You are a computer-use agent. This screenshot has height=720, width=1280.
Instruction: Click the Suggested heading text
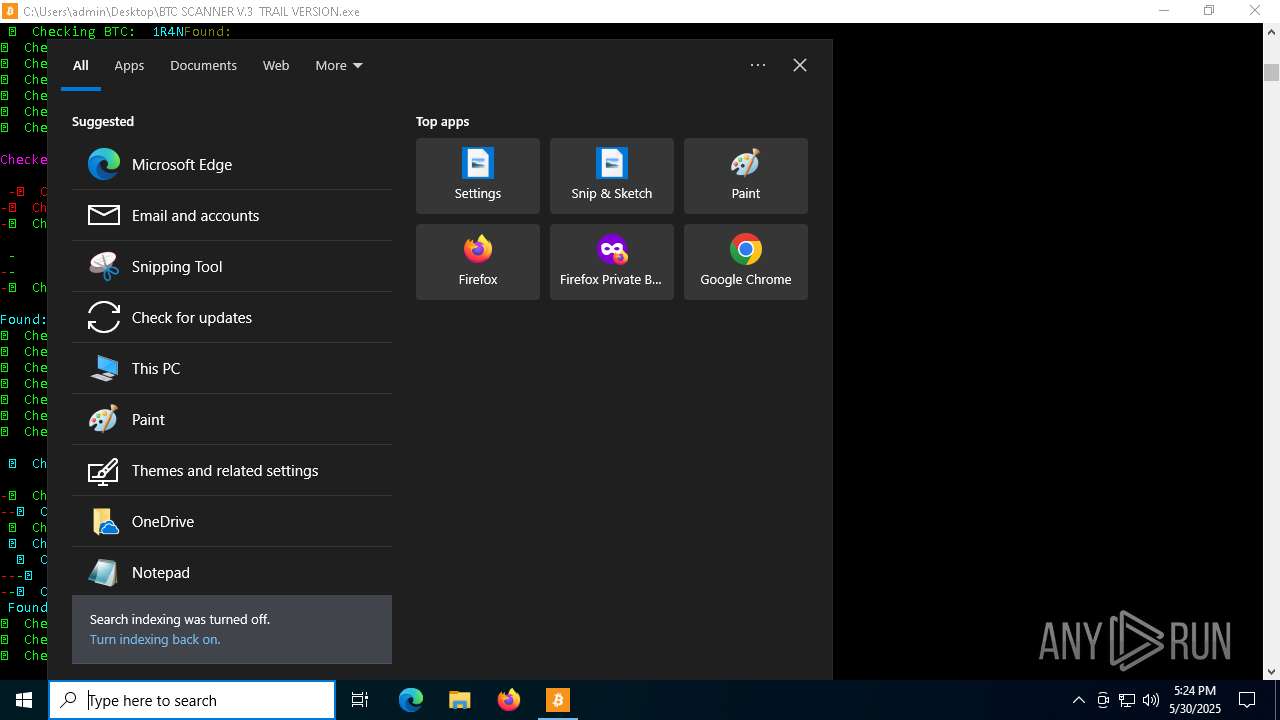pyautogui.click(x=103, y=121)
